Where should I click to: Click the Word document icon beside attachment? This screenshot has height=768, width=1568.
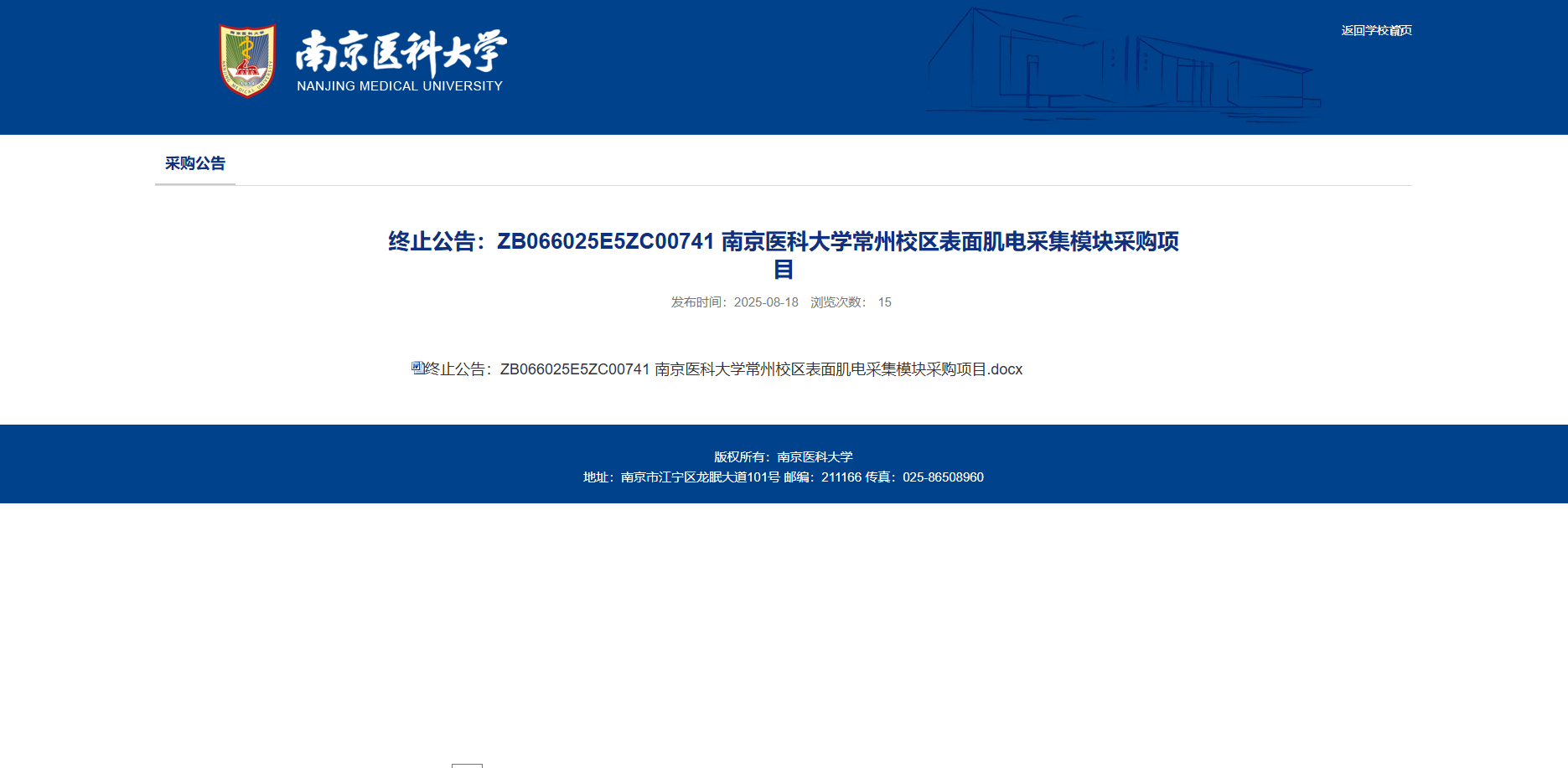tap(417, 368)
